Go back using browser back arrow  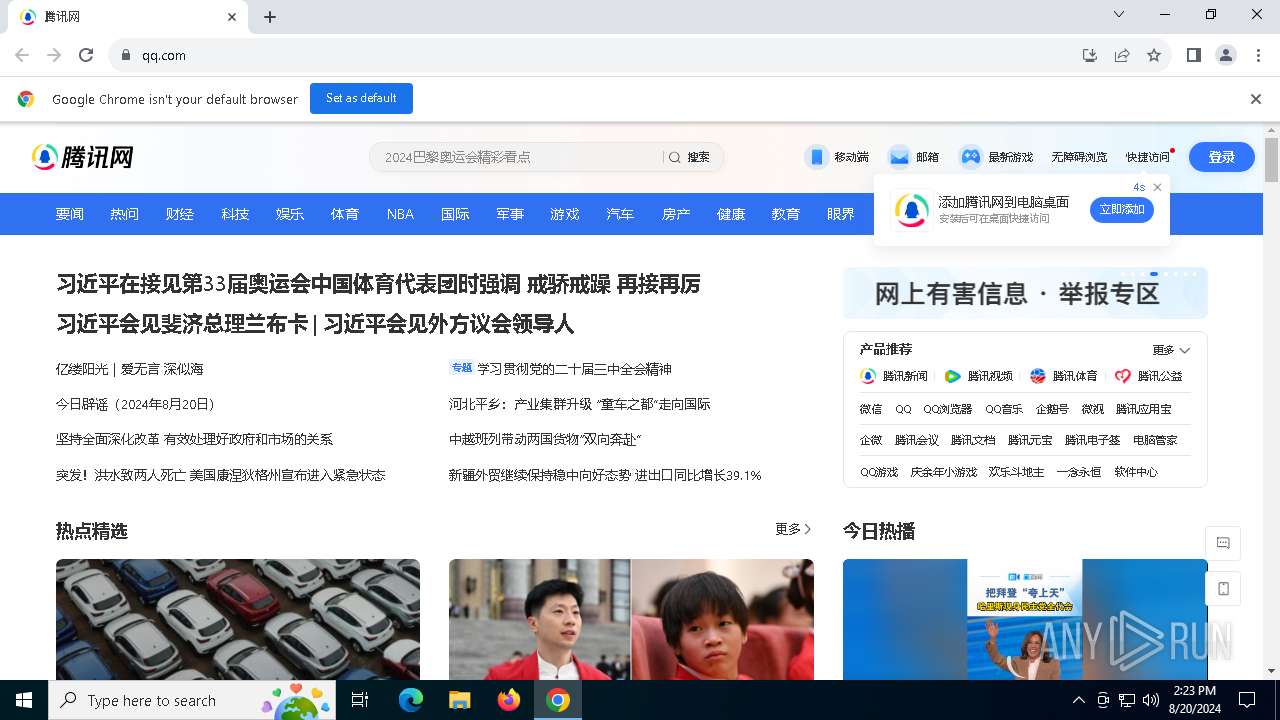pyautogui.click(x=22, y=55)
